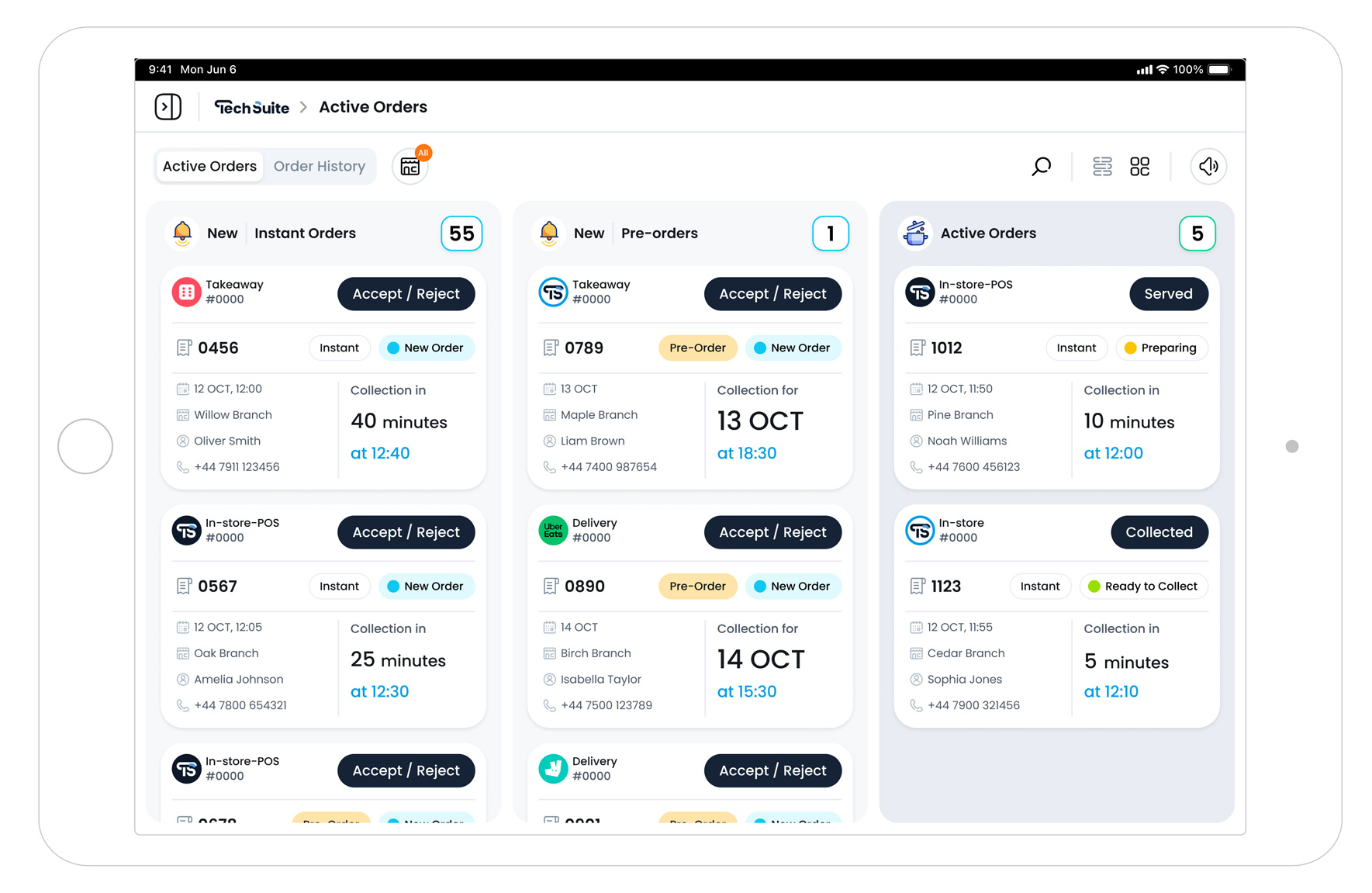The height and width of the screenshot is (893, 1372).
Task: Mute order notification sounds
Action: [x=1208, y=166]
